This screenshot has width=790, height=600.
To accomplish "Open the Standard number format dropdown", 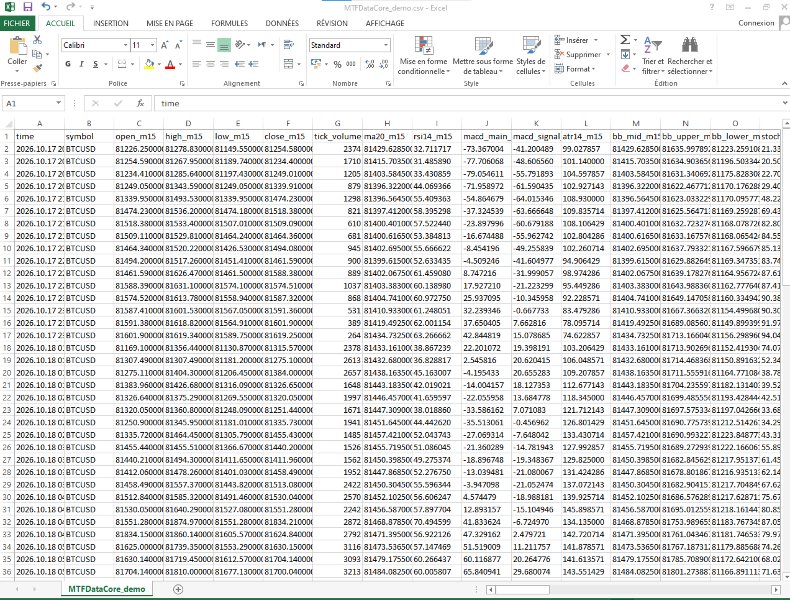I will pyautogui.click(x=386, y=45).
